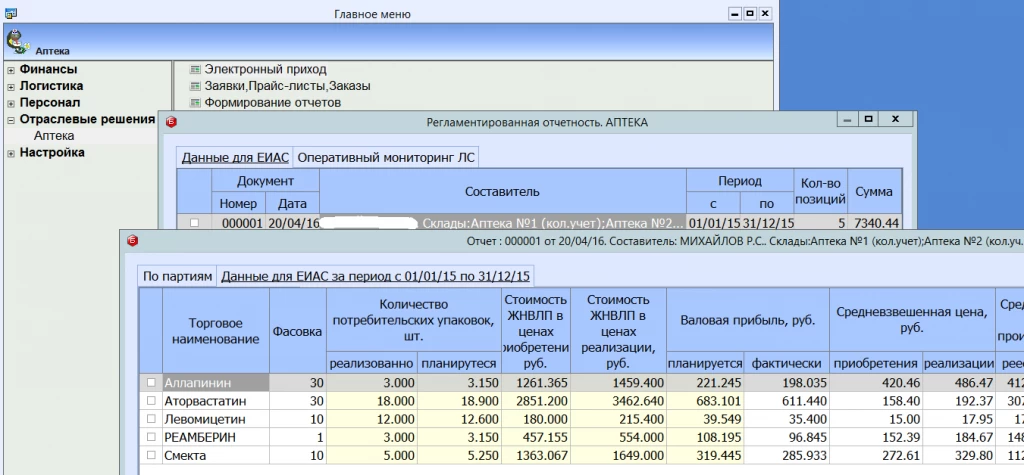
Task: Expand the Персонал tree node
Action: tap(10, 104)
